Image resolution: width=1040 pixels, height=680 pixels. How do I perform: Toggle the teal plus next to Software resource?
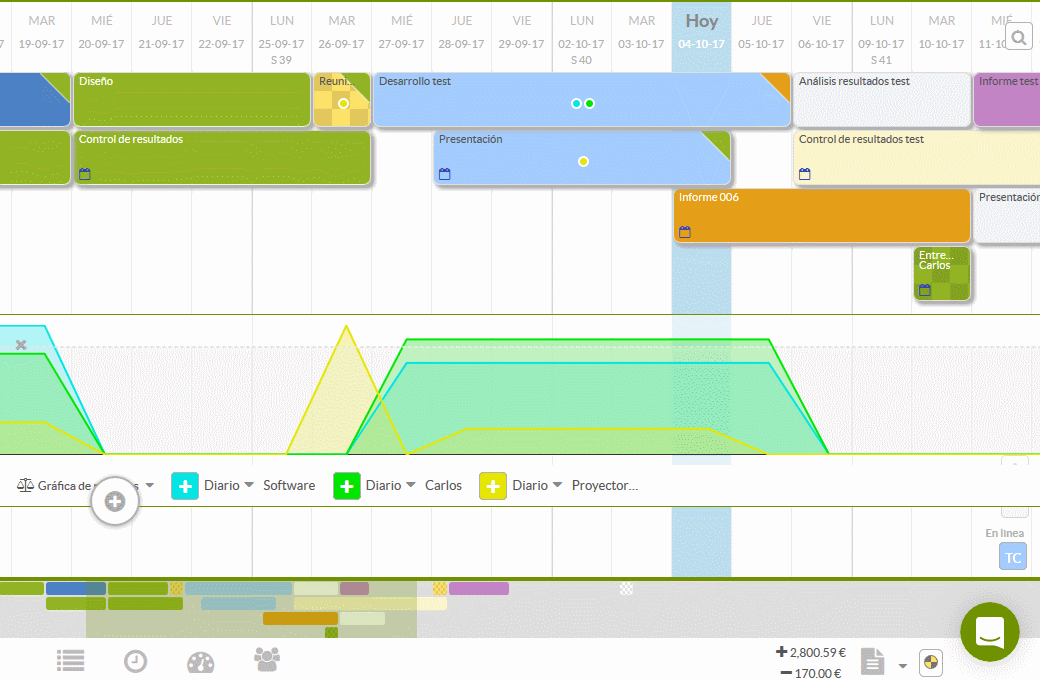(184, 485)
